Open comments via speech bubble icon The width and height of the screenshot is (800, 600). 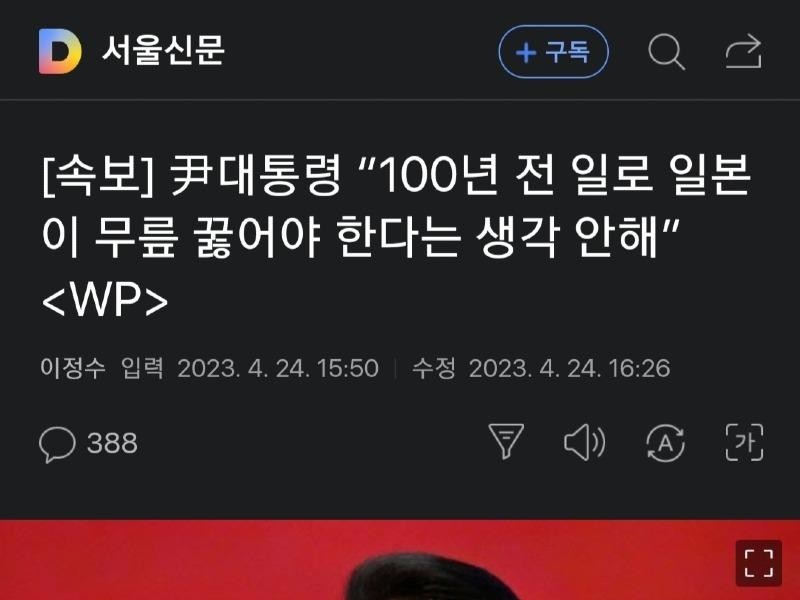coord(57,444)
